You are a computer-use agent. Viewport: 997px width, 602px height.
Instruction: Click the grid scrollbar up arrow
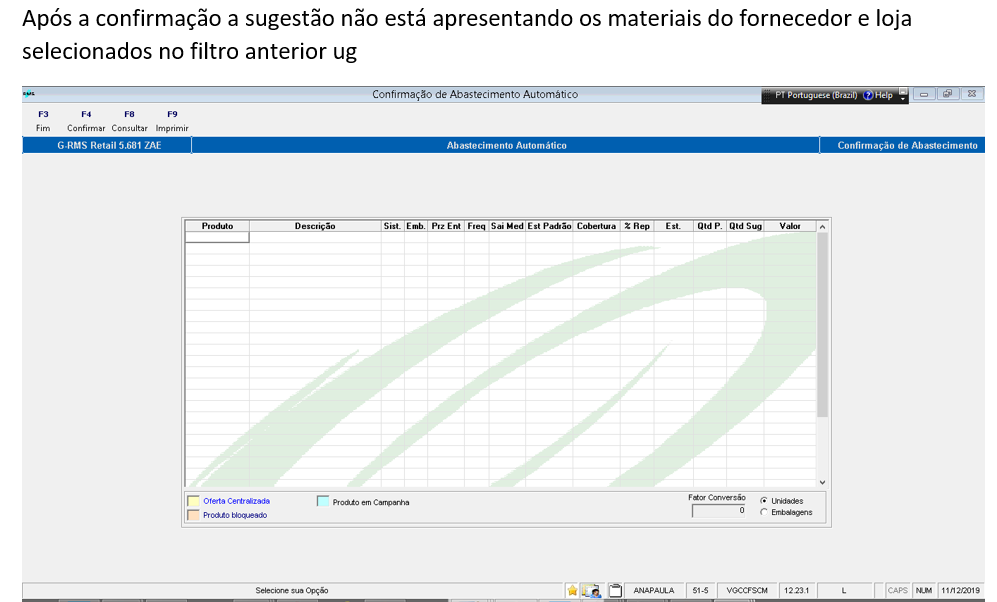pos(822,227)
